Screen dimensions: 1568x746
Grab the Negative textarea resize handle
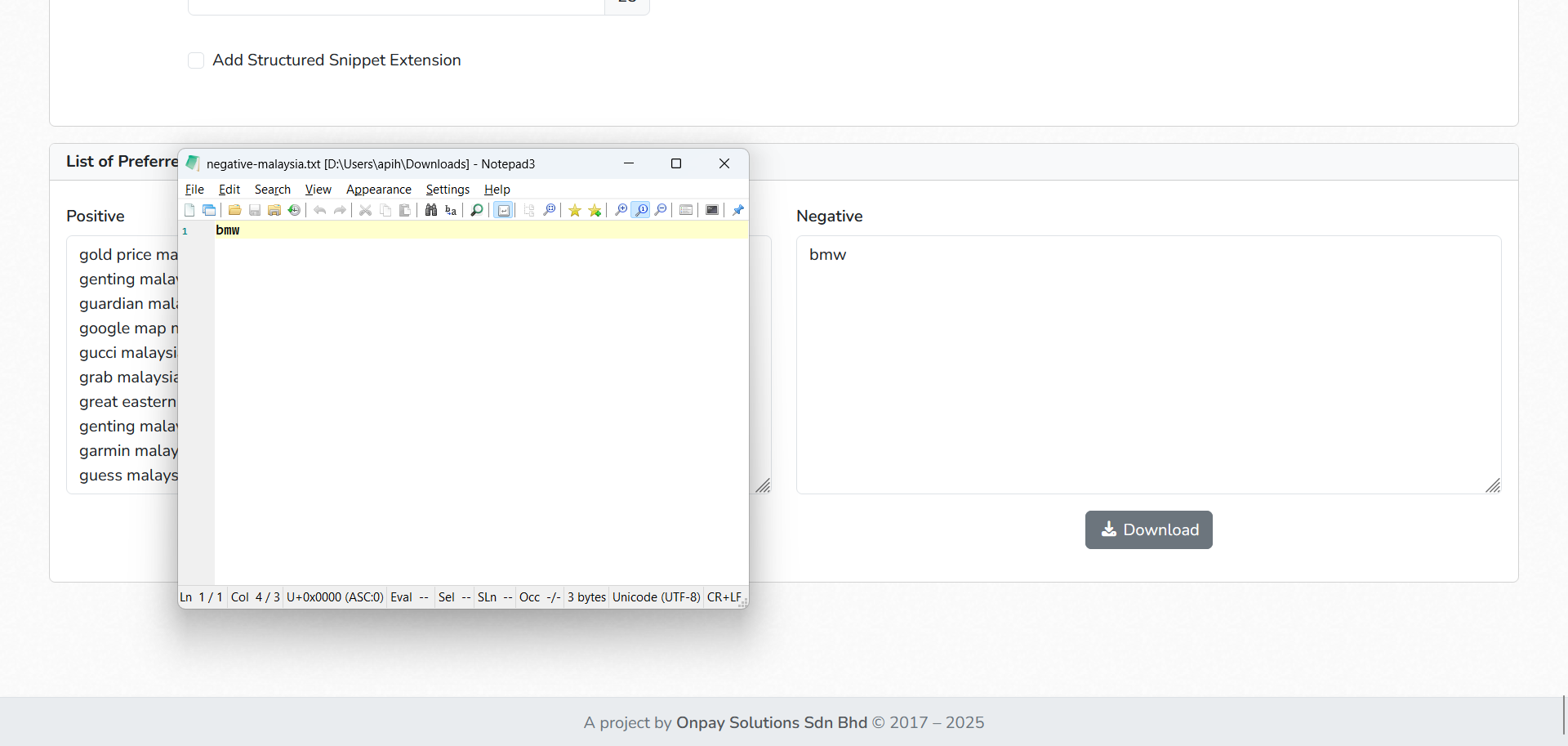pos(1492,485)
